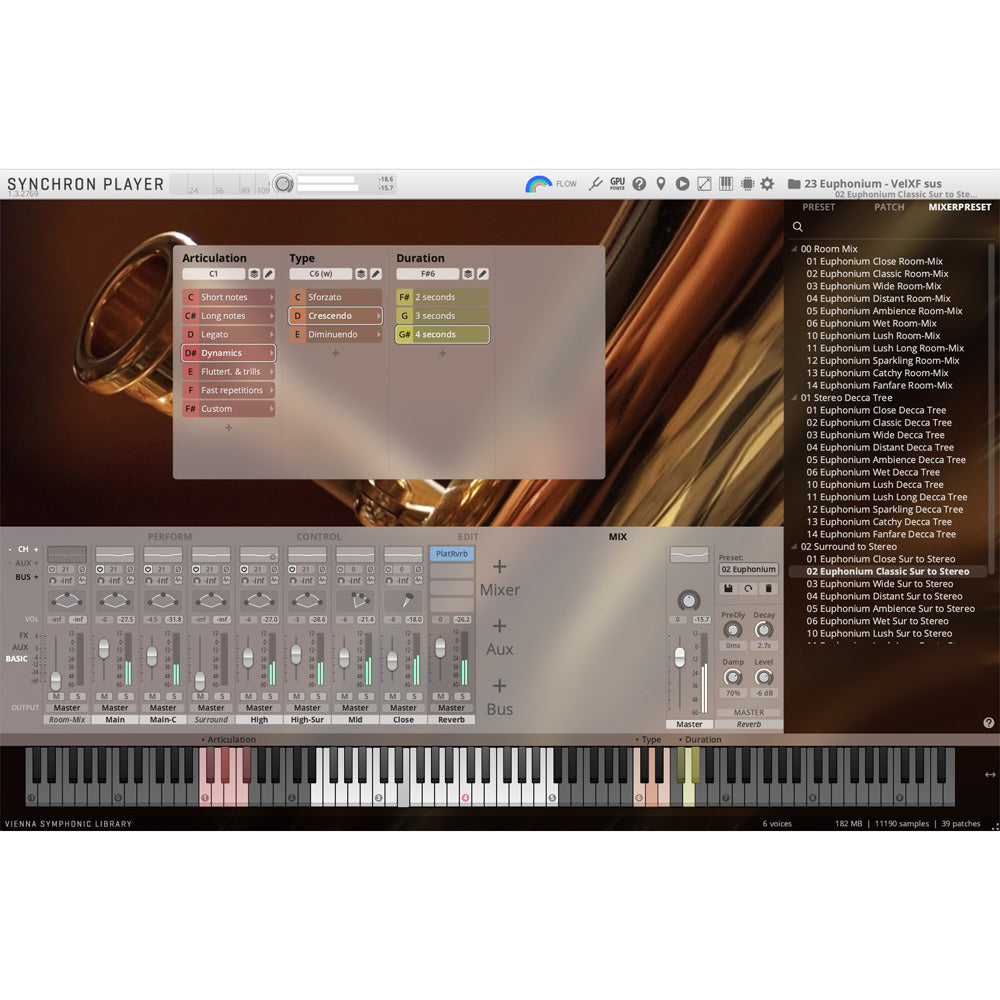Click the reverb preset reload icon
Screen dimensions: 1000x1000
click(x=748, y=589)
